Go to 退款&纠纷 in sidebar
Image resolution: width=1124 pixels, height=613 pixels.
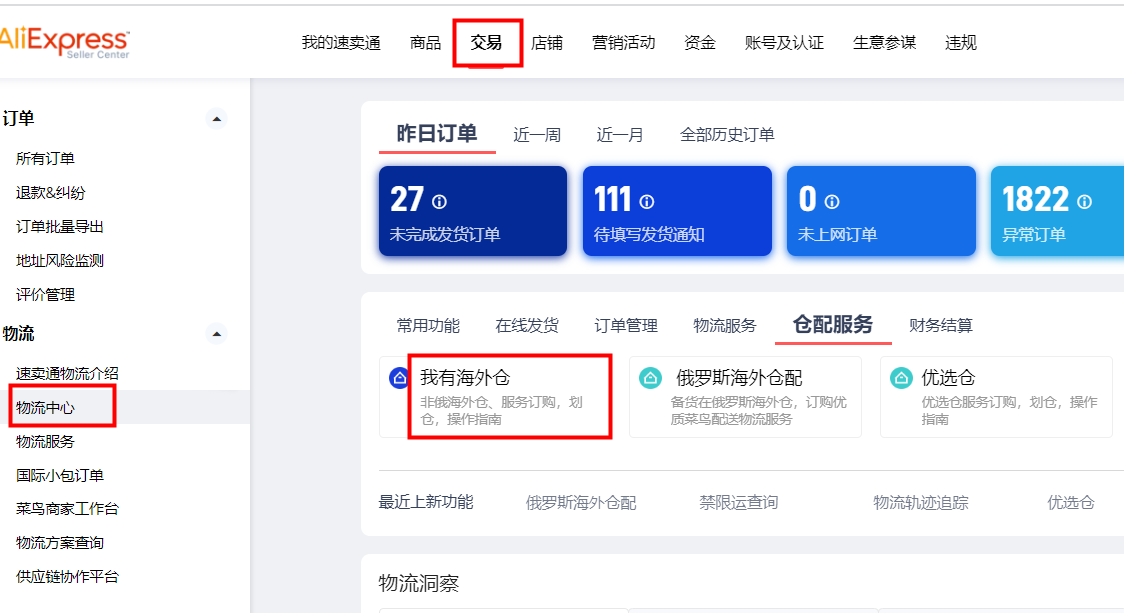pyautogui.click(x=51, y=193)
